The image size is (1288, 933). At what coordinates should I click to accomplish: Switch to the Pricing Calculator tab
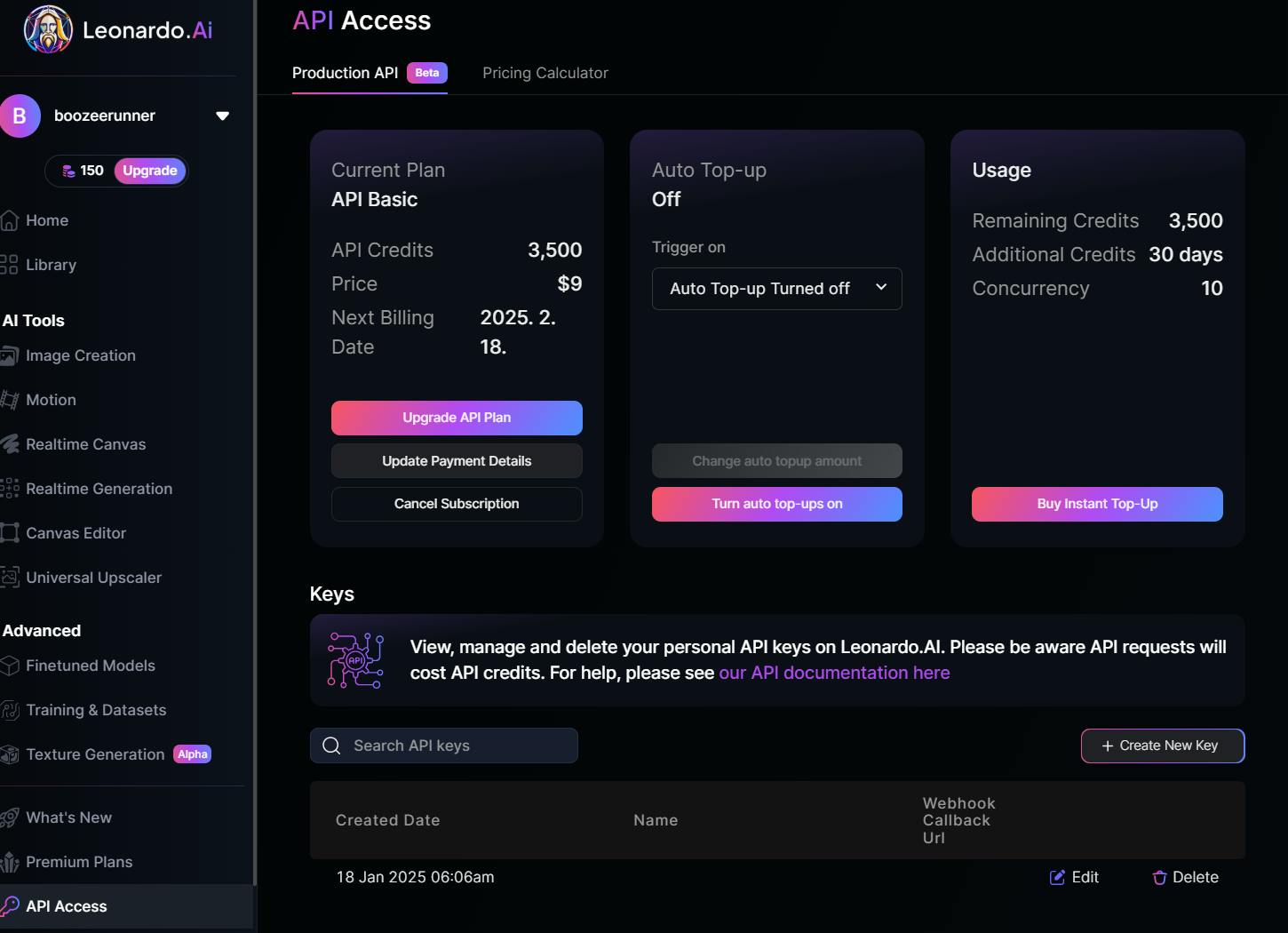(545, 73)
